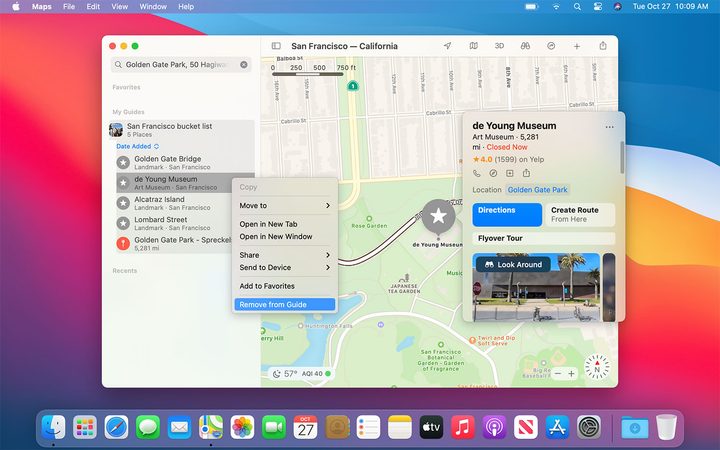Viewport: 720px width, 450px height.
Task: Click the share icon in toolbar
Action: 603,45
